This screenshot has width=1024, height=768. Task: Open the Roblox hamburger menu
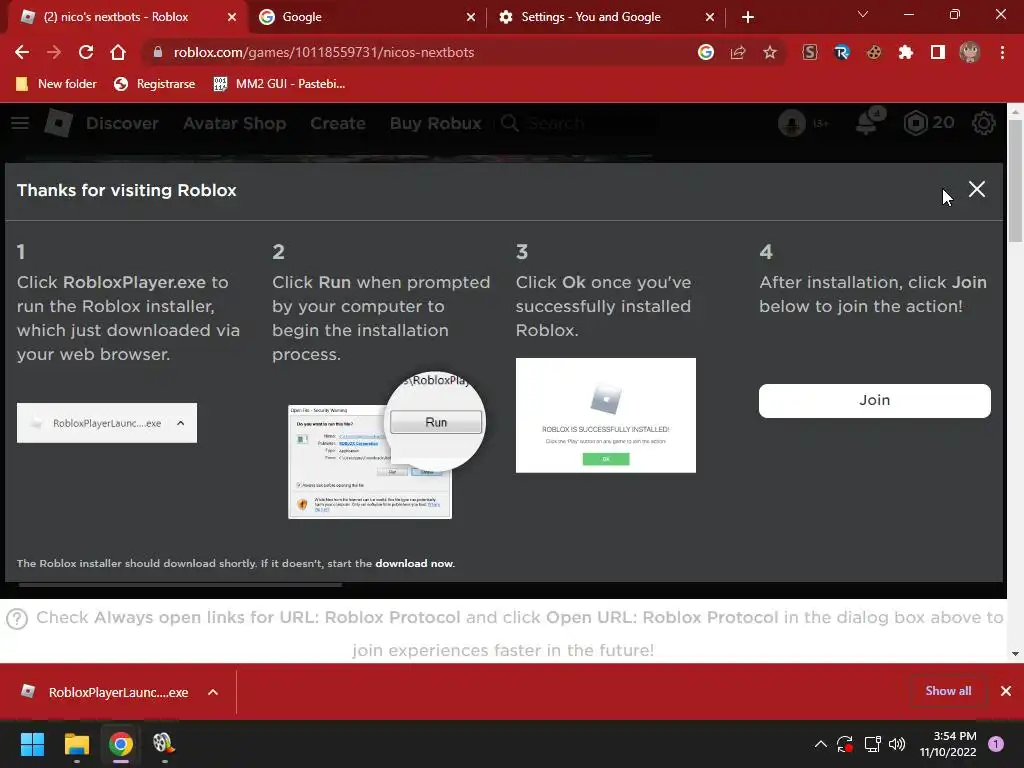[x=20, y=123]
